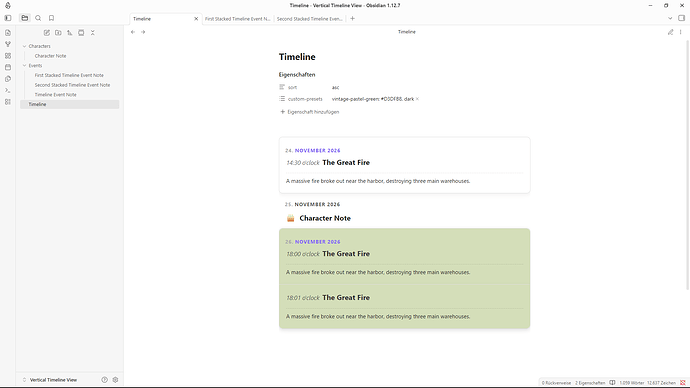Click the sort property type icon
The width and height of the screenshot is (690, 388).
pyautogui.click(x=282, y=87)
